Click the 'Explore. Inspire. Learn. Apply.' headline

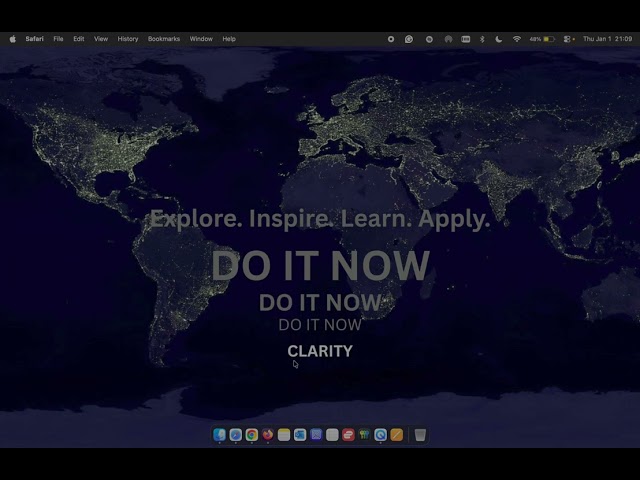click(x=320, y=219)
